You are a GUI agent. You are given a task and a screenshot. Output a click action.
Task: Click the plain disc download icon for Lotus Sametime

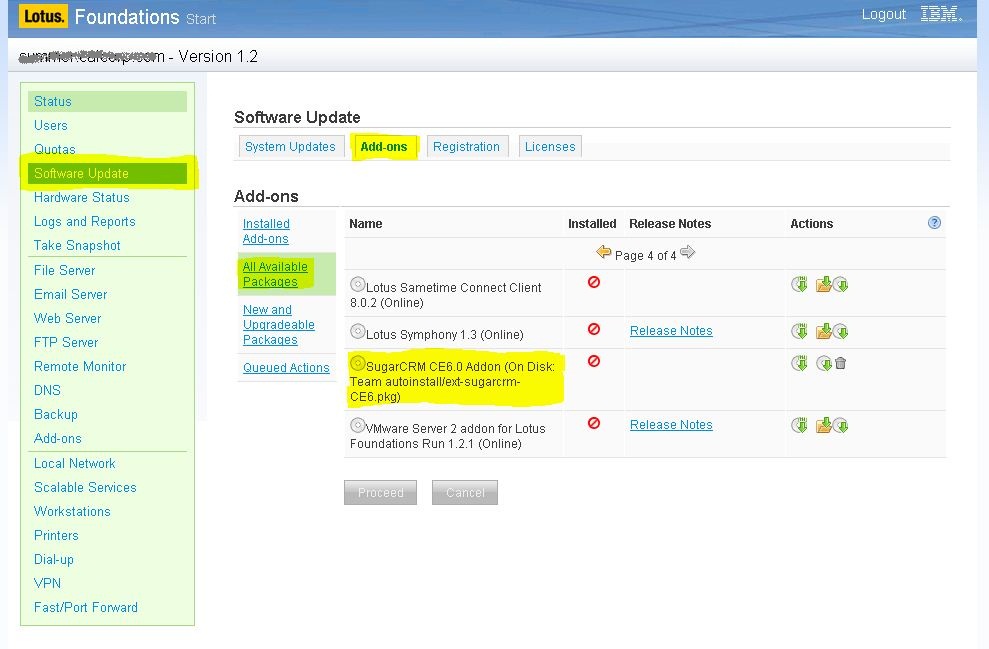coord(841,285)
